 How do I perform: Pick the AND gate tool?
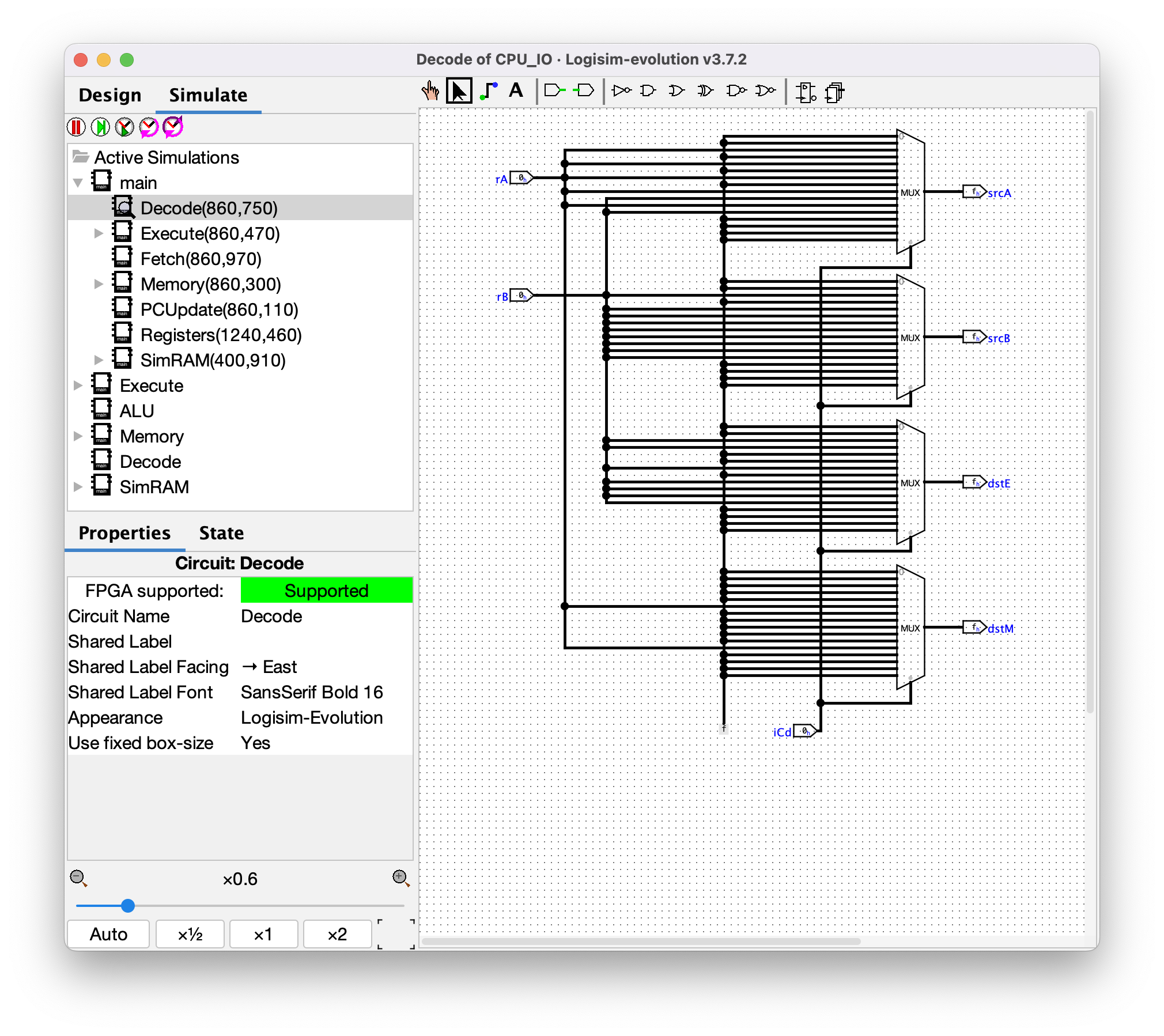click(x=648, y=90)
